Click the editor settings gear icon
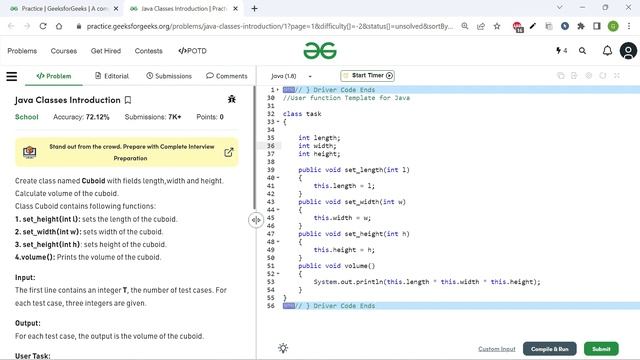The height and width of the screenshot is (360, 640). click(x=589, y=76)
